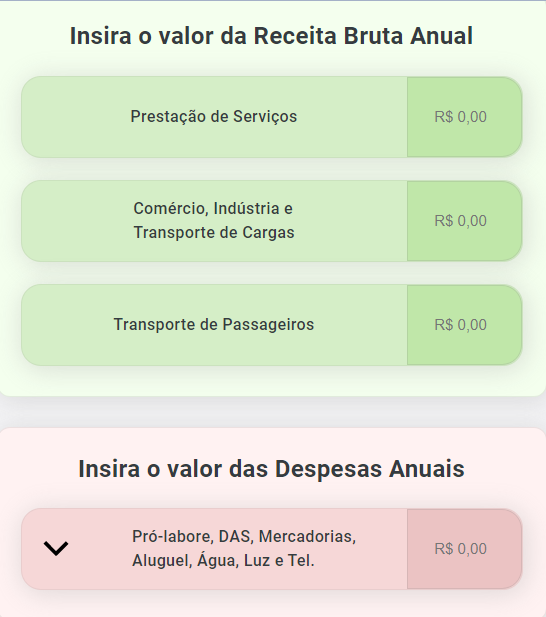Expand the Pró-labore expenses chevron
Screen dimensions: 546x617
point(56,549)
